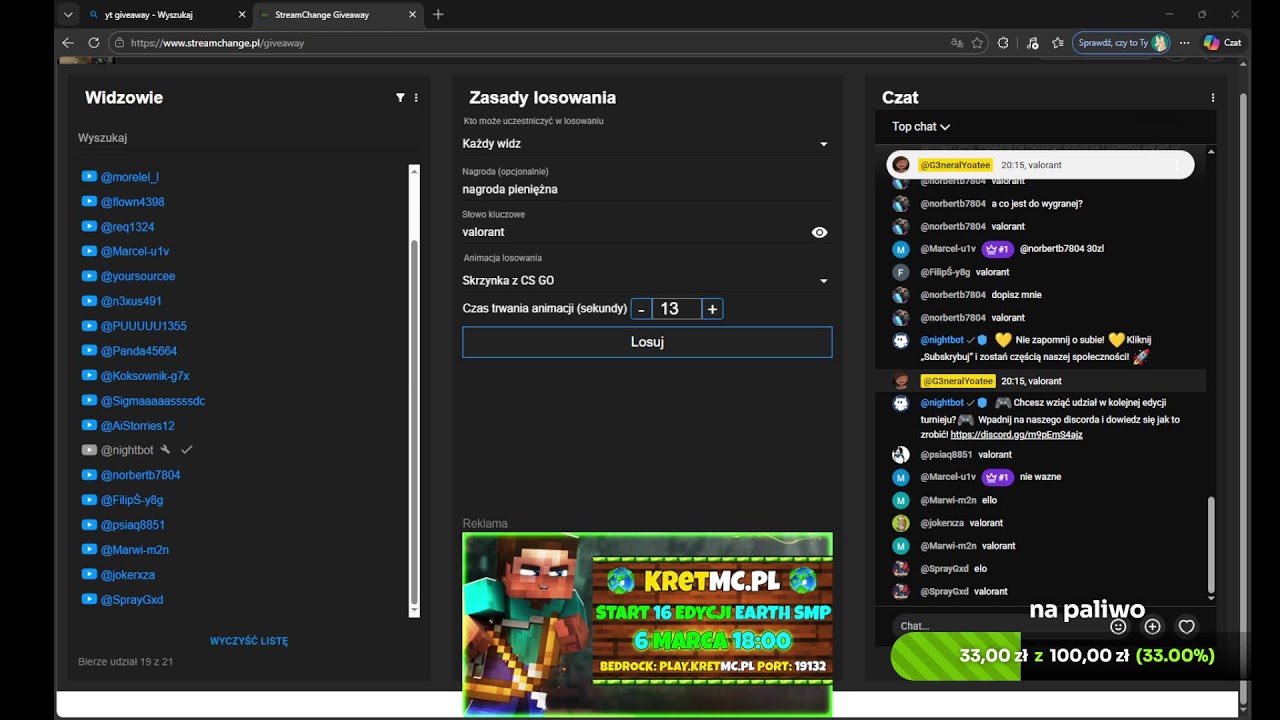Click the Wyszukaj viewer search field
The height and width of the screenshot is (720, 1280).
click(x=249, y=138)
